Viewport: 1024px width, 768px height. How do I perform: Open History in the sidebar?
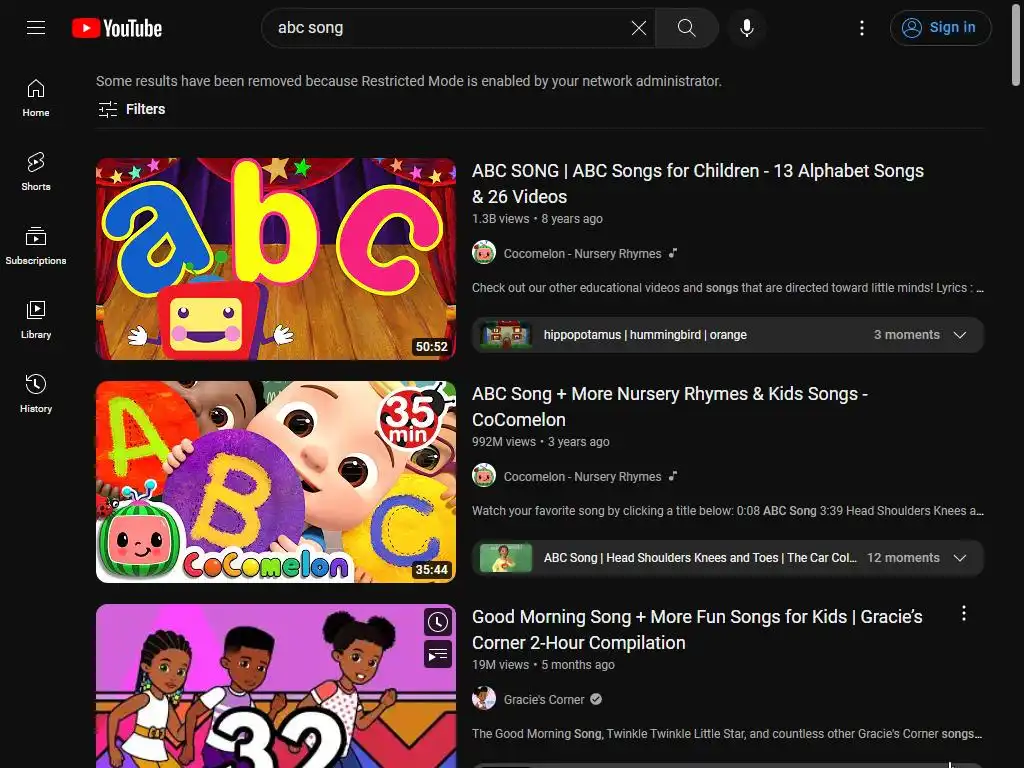(x=36, y=393)
